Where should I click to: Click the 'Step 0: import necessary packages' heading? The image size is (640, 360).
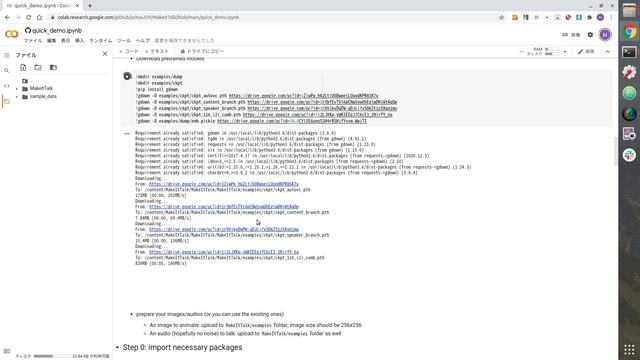click(x=182, y=347)
